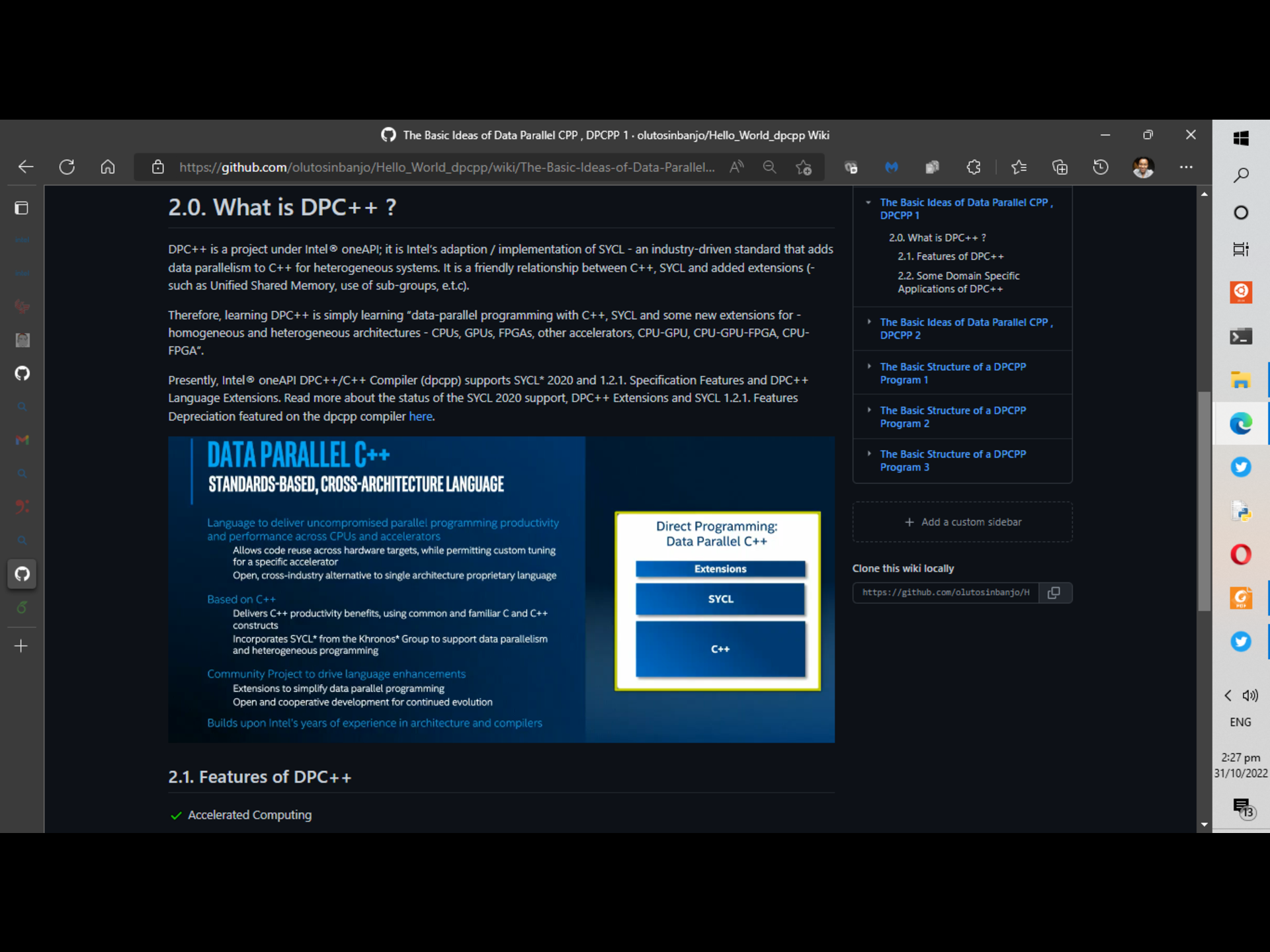Go to the browser home page

108,167
